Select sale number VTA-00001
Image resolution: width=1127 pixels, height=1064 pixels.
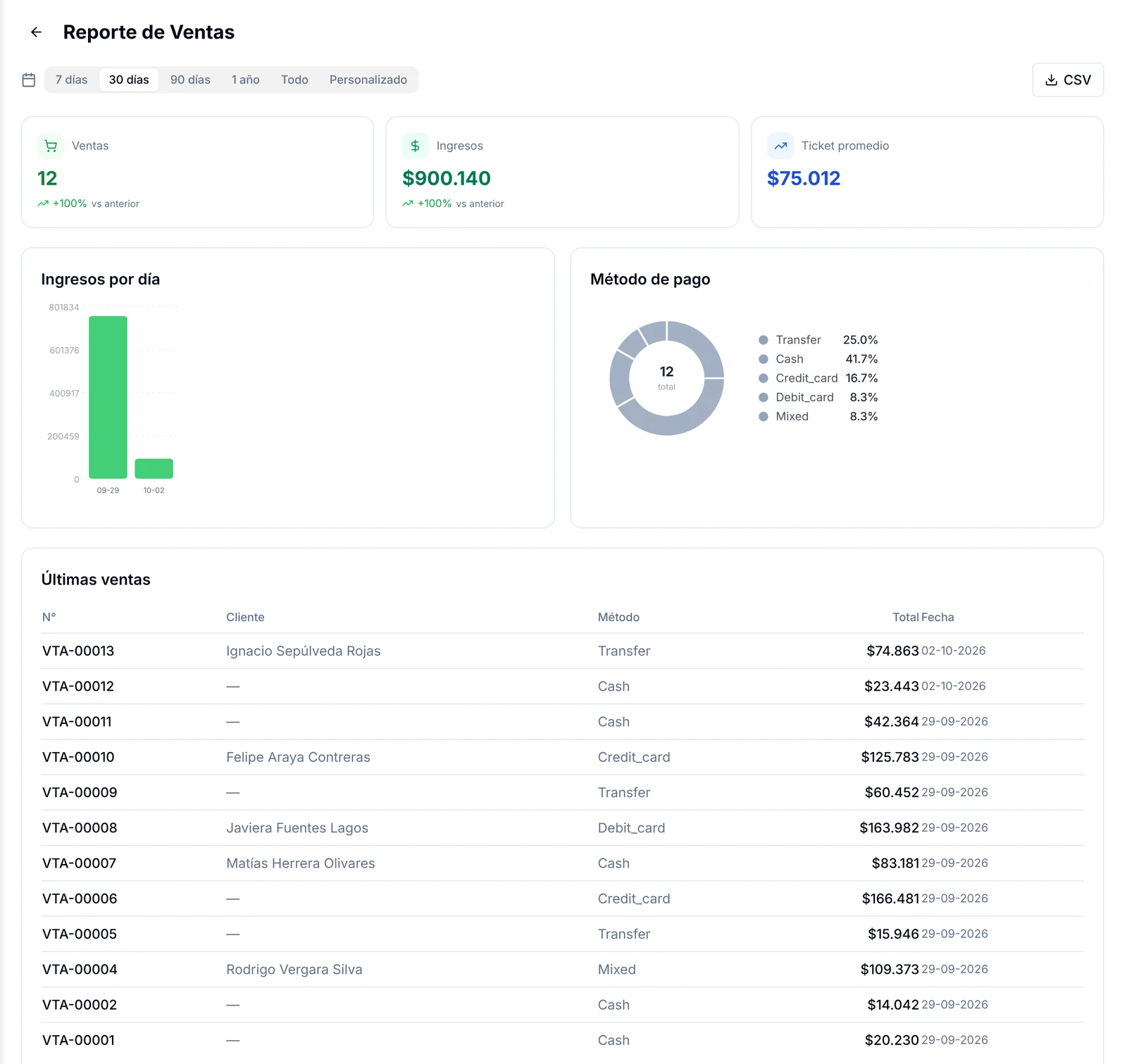pos(78,1040)
